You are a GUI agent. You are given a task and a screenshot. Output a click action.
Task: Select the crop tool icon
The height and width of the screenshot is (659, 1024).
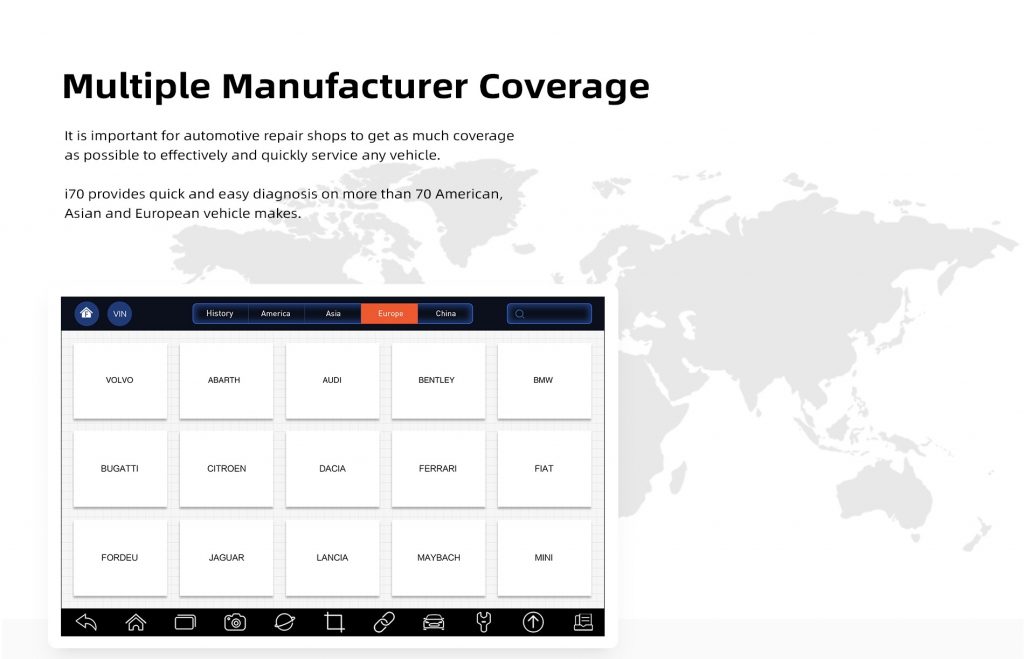[x=334, y=622]
